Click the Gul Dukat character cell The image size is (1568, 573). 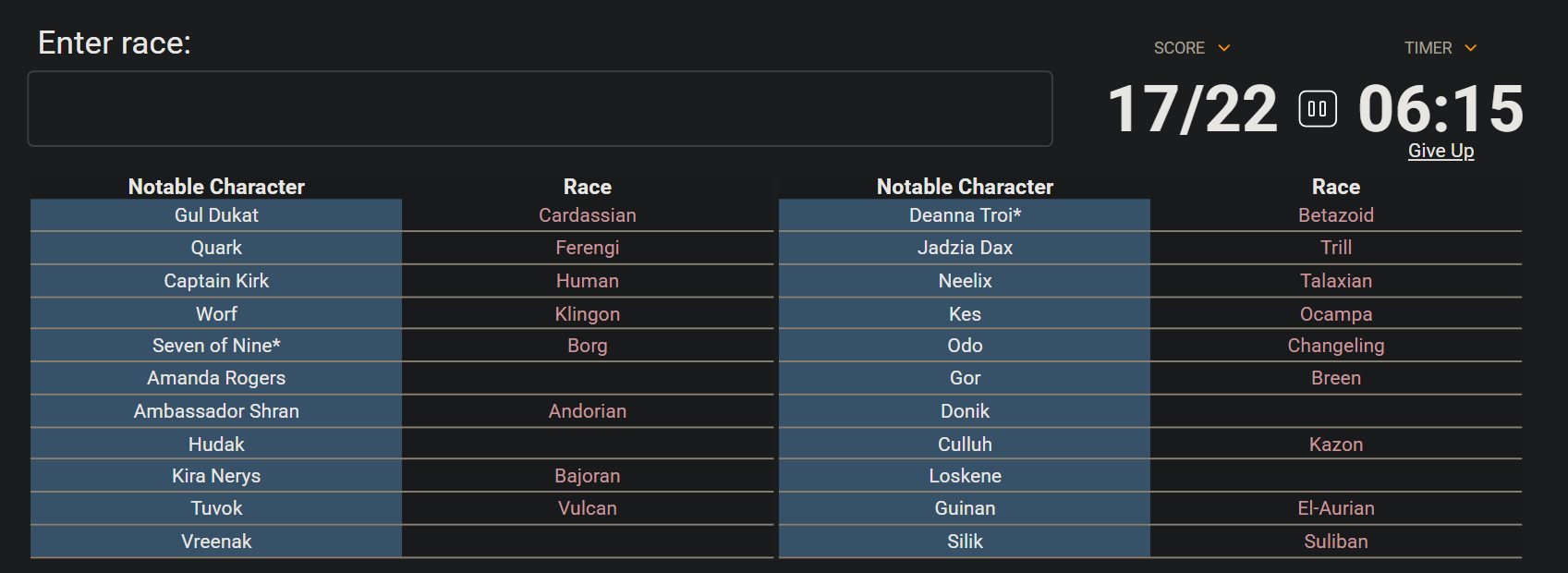[x=216, y=215]
